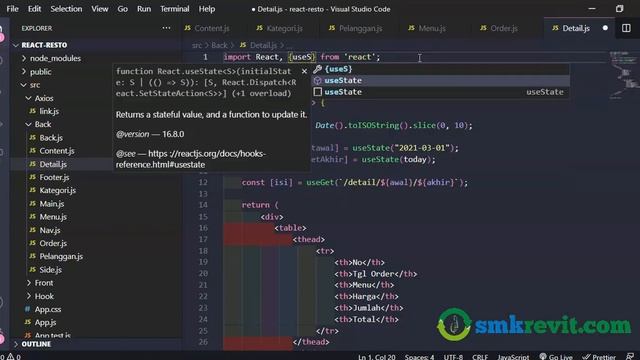The width and height of the screenshot is (640, 360).
Task: Open Explorer more actions ellipsis
Action: click(x=166, y=28)
